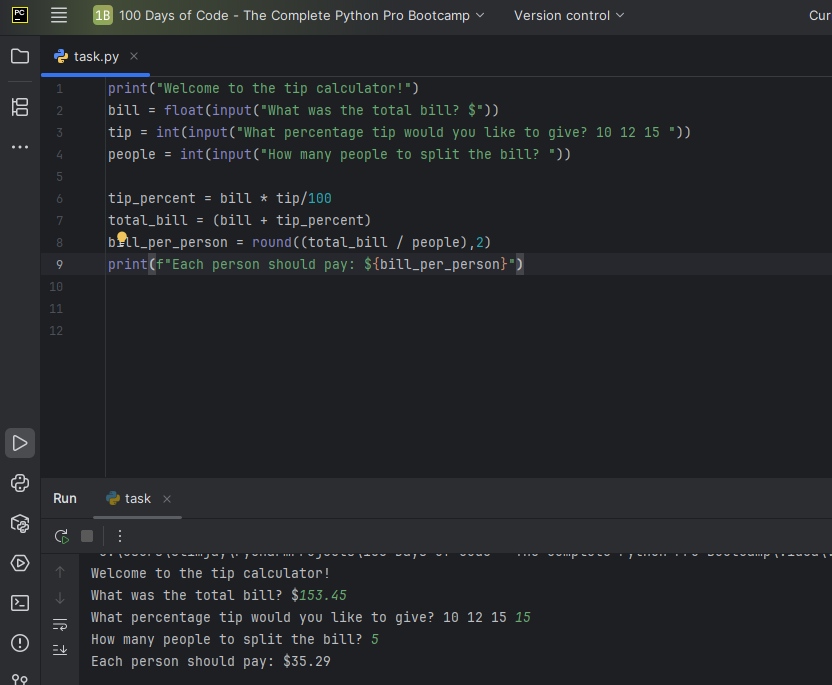This screenshot has height=685, width=832.
Task: Click 'tip_percent' variable on line 6
Action: tap(152, 198)
